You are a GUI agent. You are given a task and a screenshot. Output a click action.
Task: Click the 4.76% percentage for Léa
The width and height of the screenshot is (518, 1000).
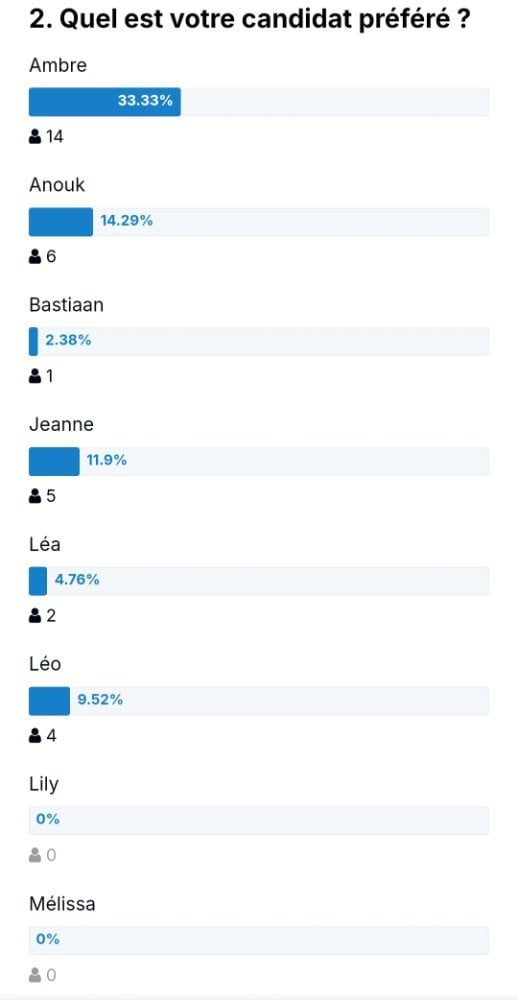[x=77, y=580]
